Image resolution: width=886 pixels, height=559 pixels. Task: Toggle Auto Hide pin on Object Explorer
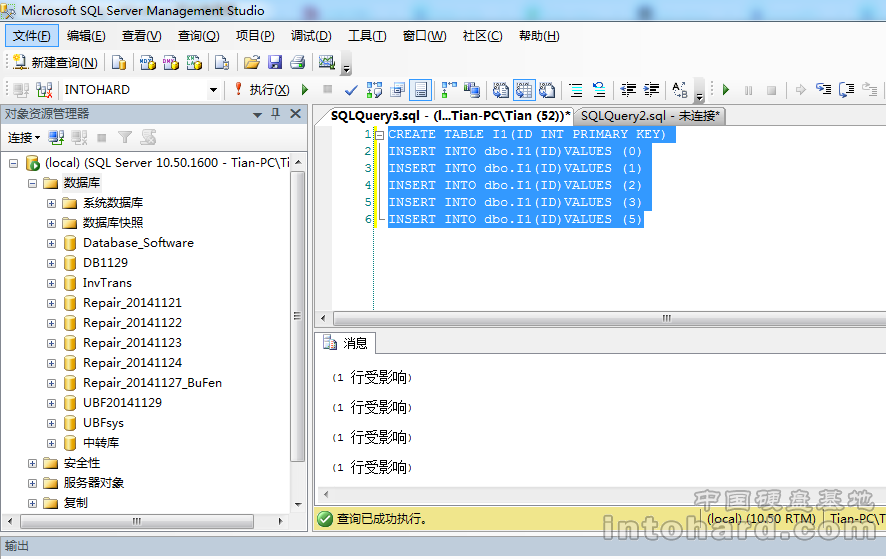276,114
